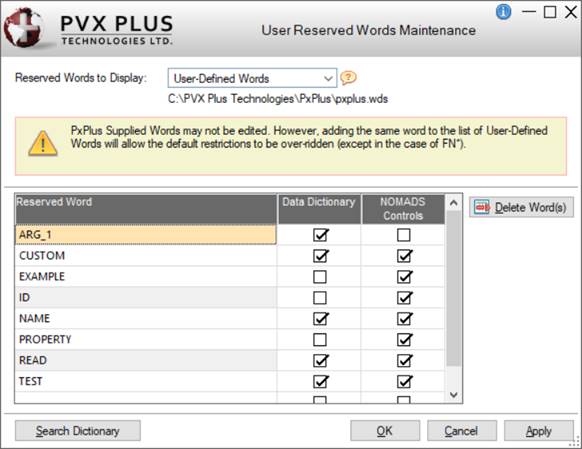Check Data Dictionary box for EXAMPLE
This screenshot has width=582, height=449.
[x=320, y=277]
